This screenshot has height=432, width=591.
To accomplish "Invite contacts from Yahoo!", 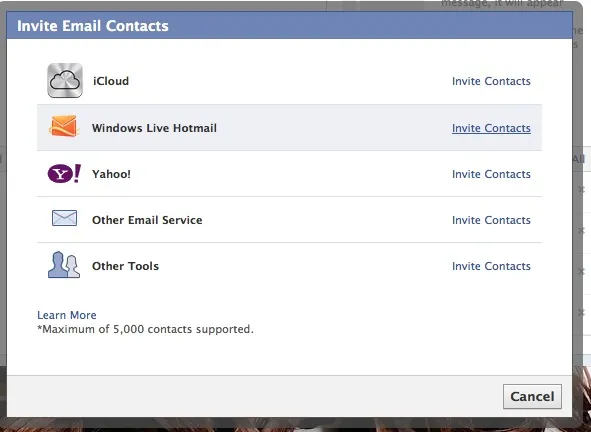I will 491,174.
